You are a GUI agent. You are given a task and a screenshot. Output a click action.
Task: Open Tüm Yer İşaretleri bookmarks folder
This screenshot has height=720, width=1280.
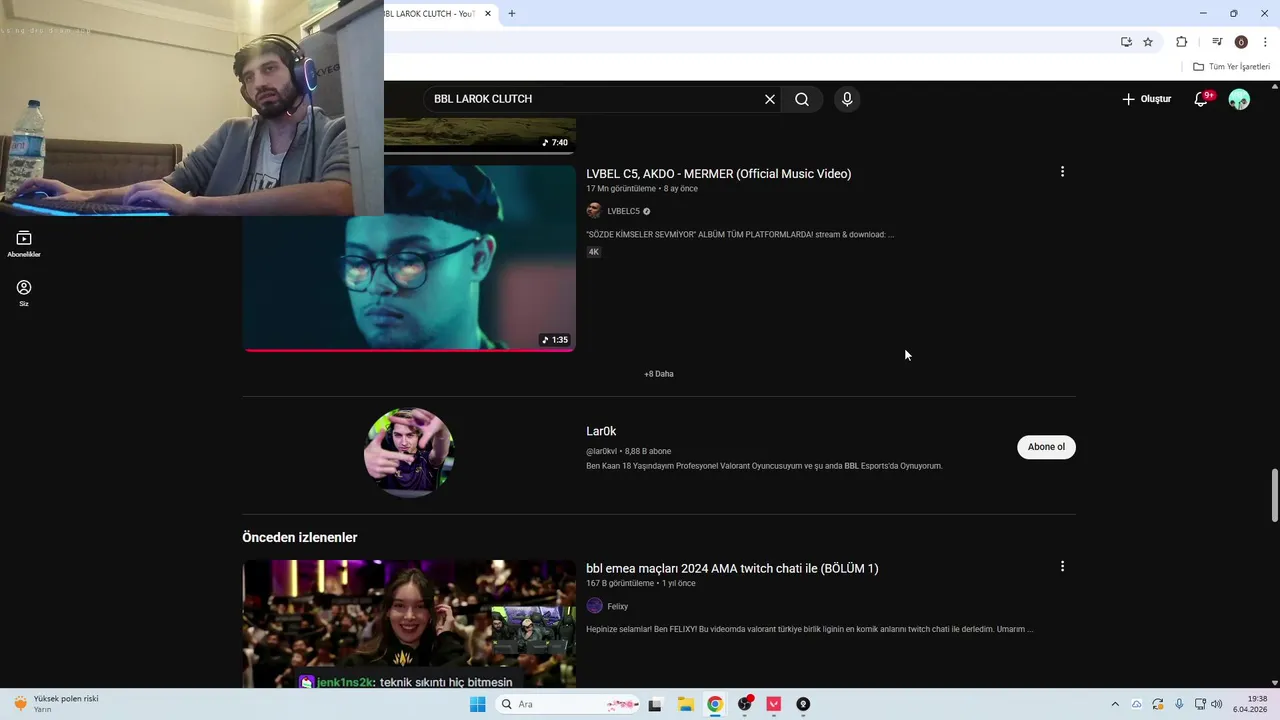click(x=1231, y=67)
